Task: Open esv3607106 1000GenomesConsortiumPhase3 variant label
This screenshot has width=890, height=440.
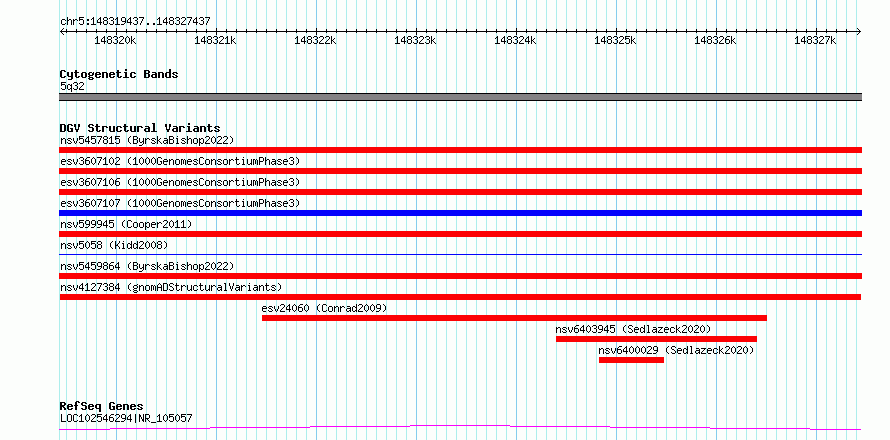Action: pyautogui.click(x=180, y=182)
